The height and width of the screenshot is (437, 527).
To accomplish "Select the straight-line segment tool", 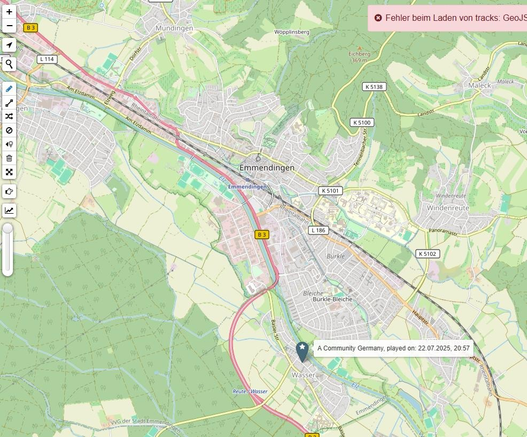I will [9, 103].
